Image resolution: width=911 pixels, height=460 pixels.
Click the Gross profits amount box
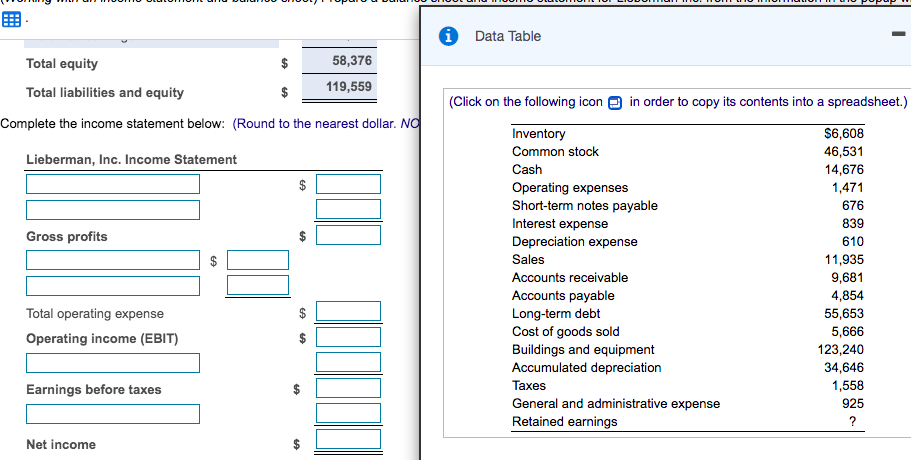(x=349, y=235)
